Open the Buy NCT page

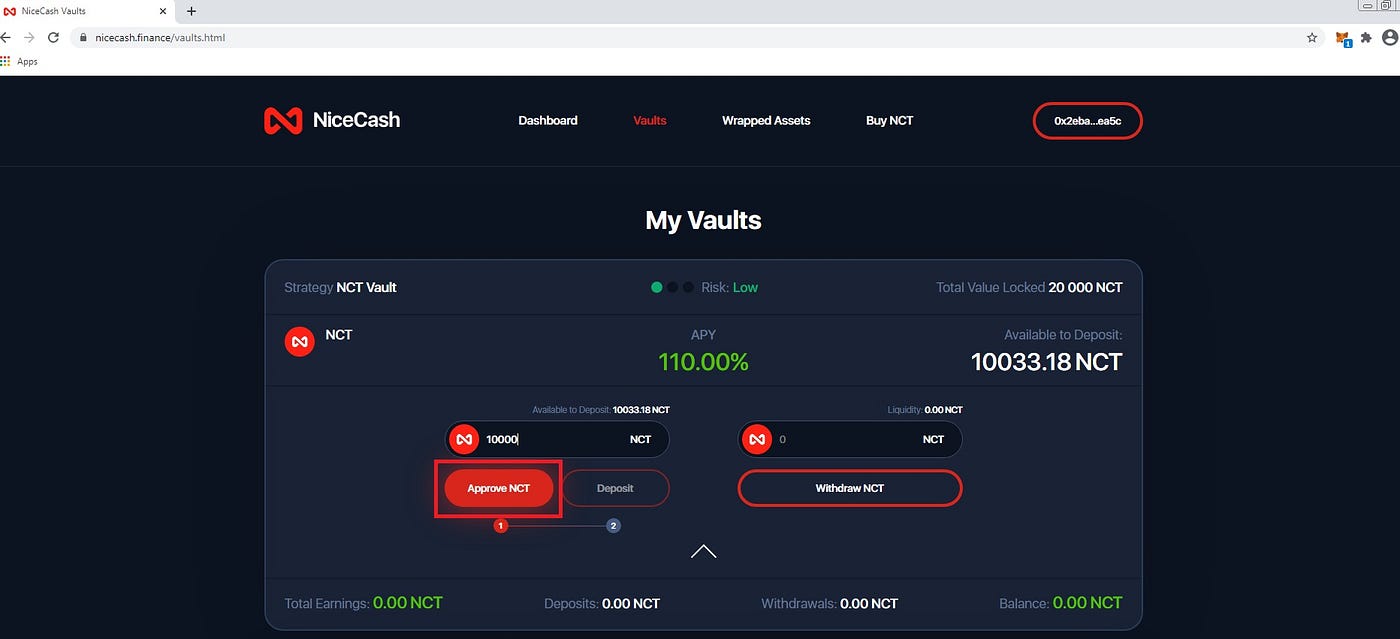point(889,121)
